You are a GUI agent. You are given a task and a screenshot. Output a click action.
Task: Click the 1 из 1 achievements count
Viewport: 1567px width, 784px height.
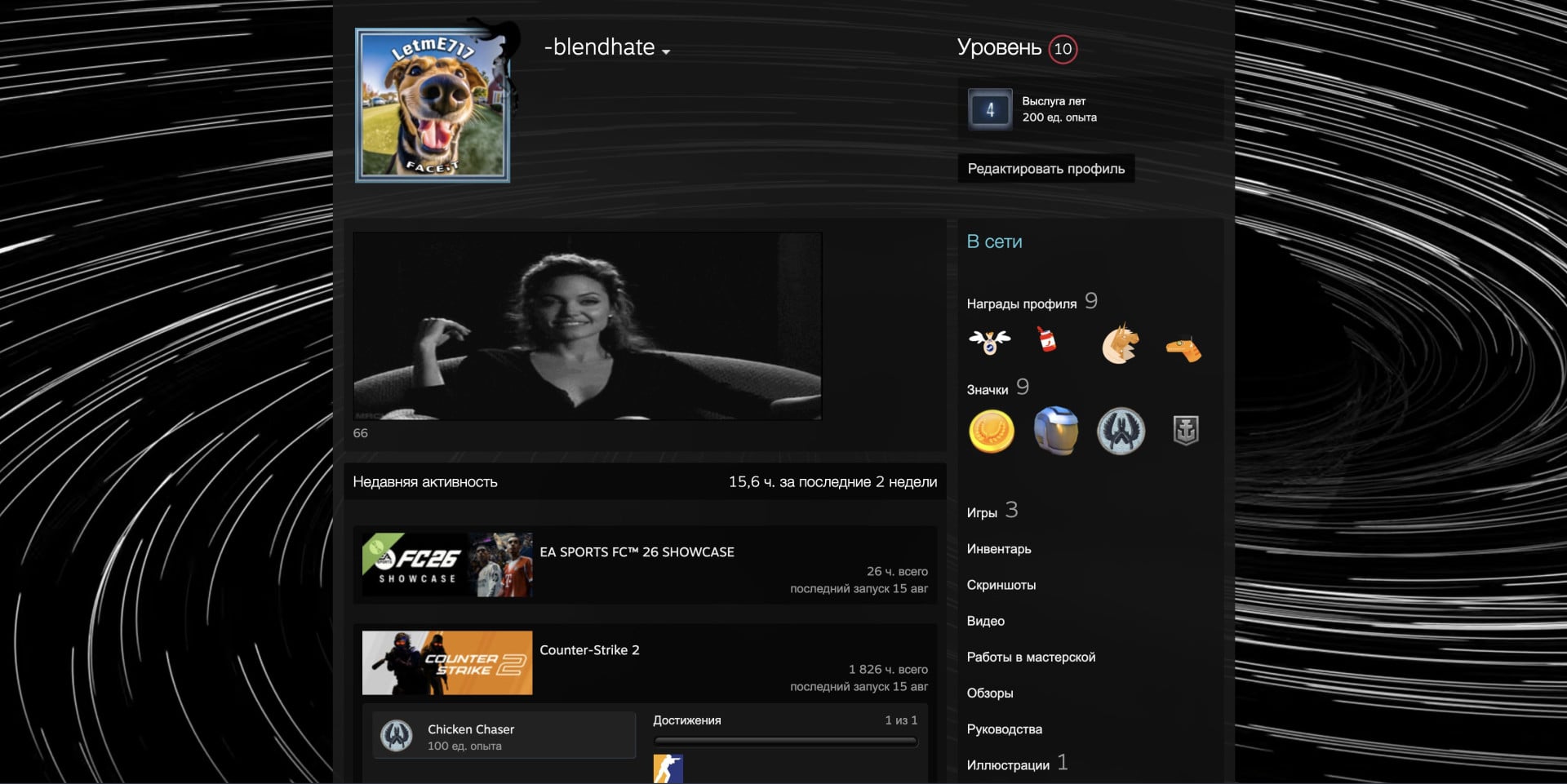pos(901,720)
